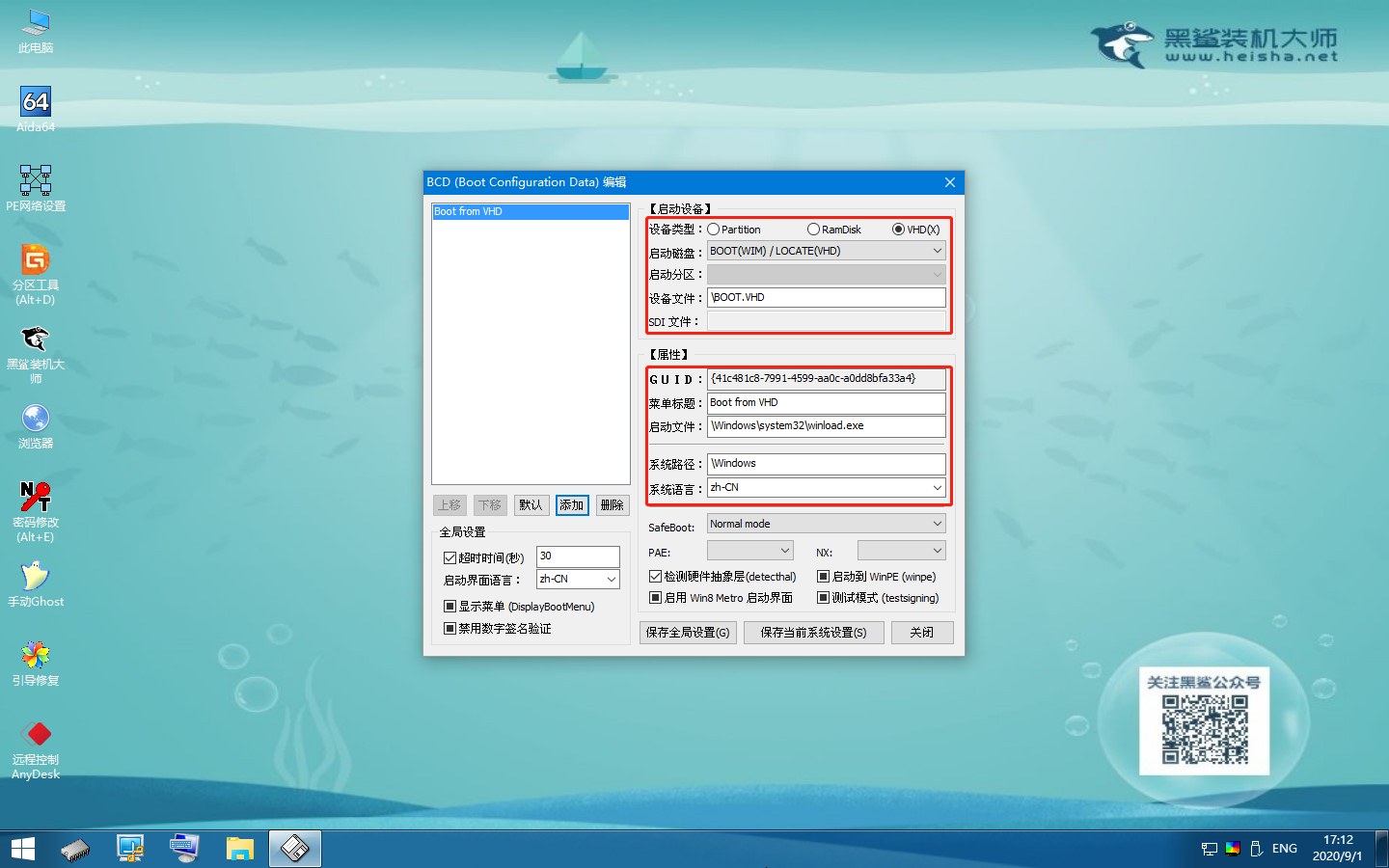The height and width of the screenshot is (868, 1389).
Task: Open the 此电脑 desktop icon
Action: click(36, 30)
